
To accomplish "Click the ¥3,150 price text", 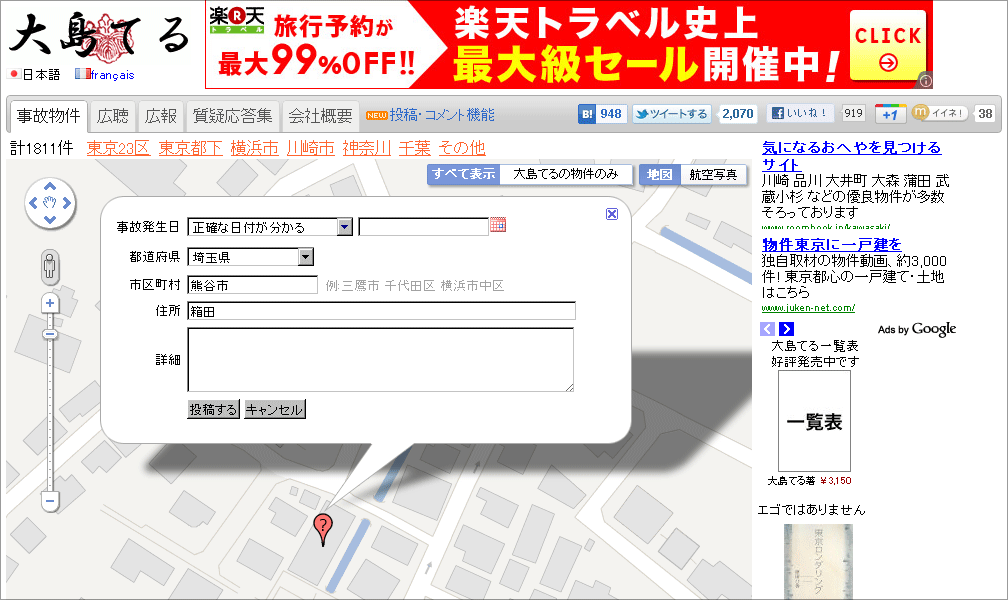I will point(836,480).
